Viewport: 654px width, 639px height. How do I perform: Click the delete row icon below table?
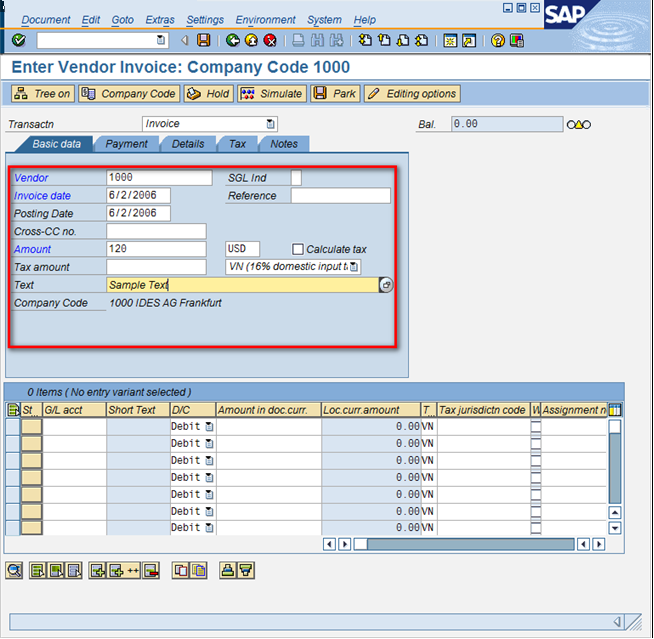pyautogui.click(x=151, y=570)
